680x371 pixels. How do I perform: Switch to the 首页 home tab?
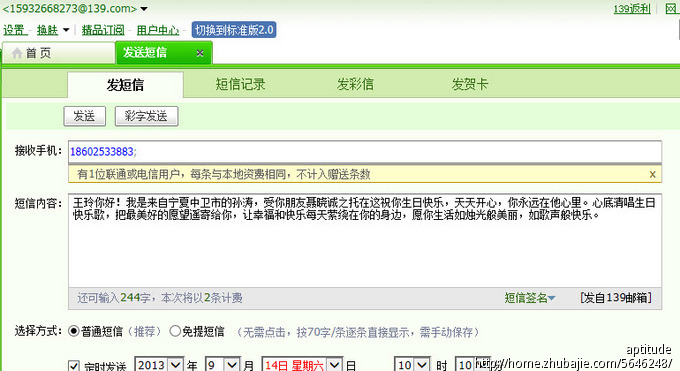pos(59,53)
